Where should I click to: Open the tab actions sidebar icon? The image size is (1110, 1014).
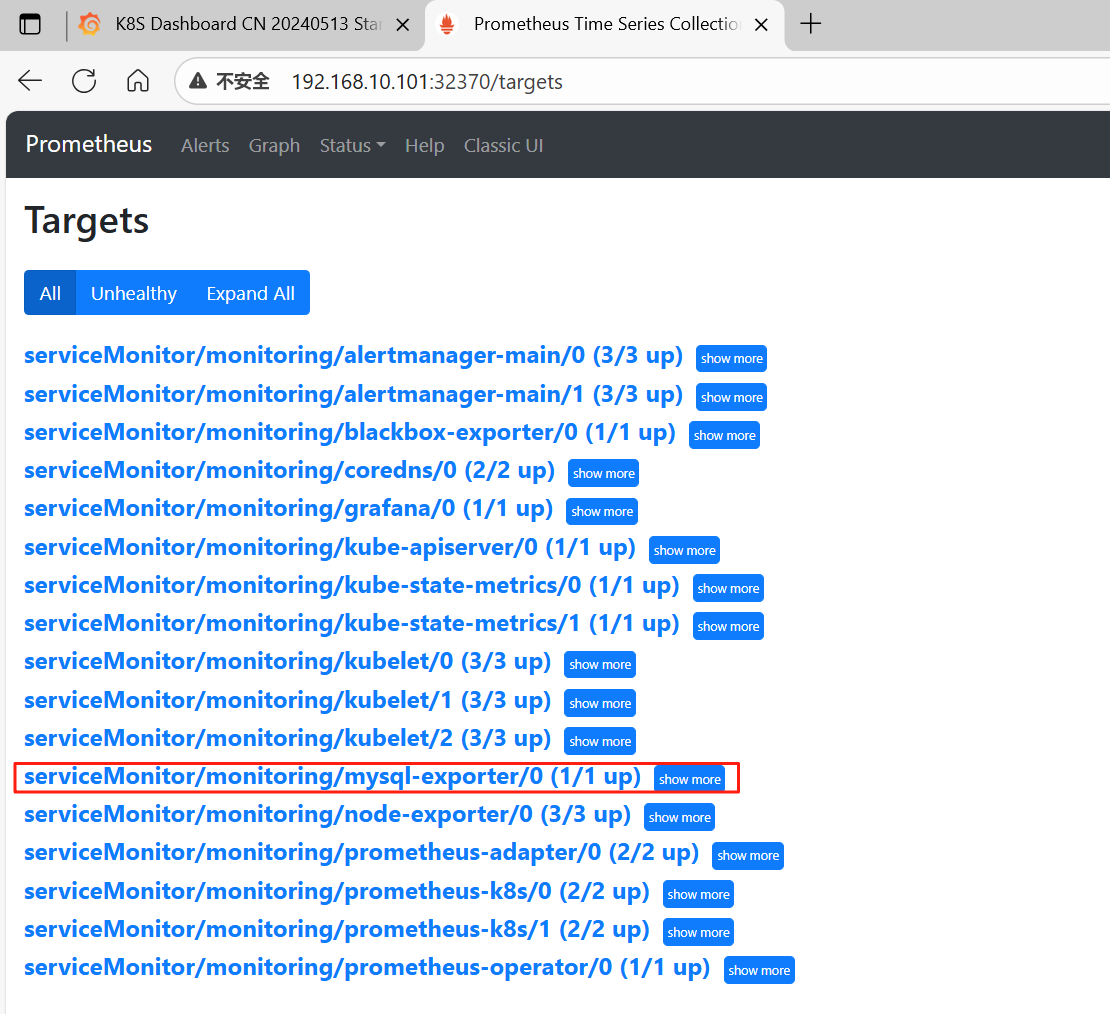30,24
